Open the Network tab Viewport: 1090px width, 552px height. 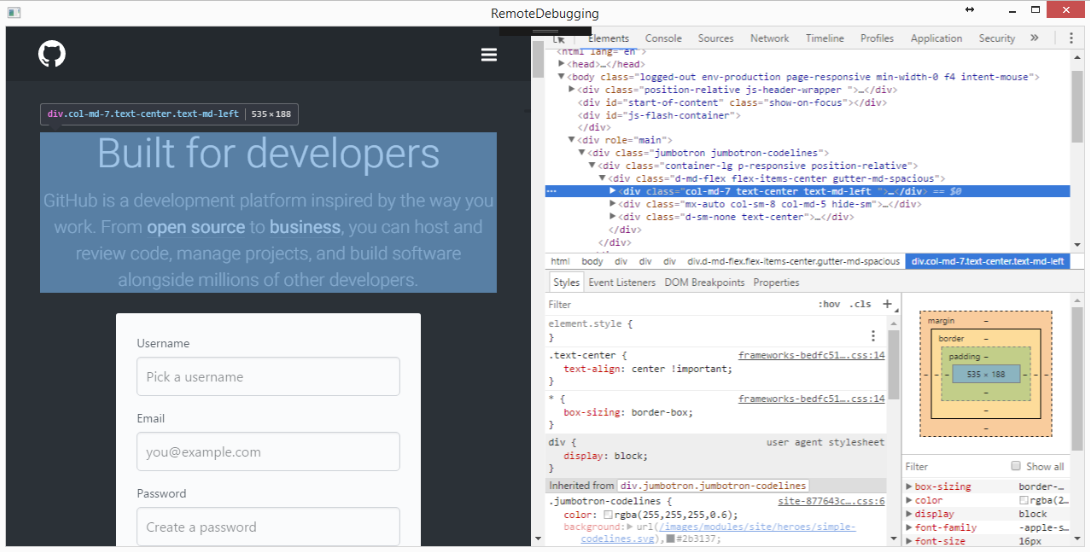click(770, 38)
